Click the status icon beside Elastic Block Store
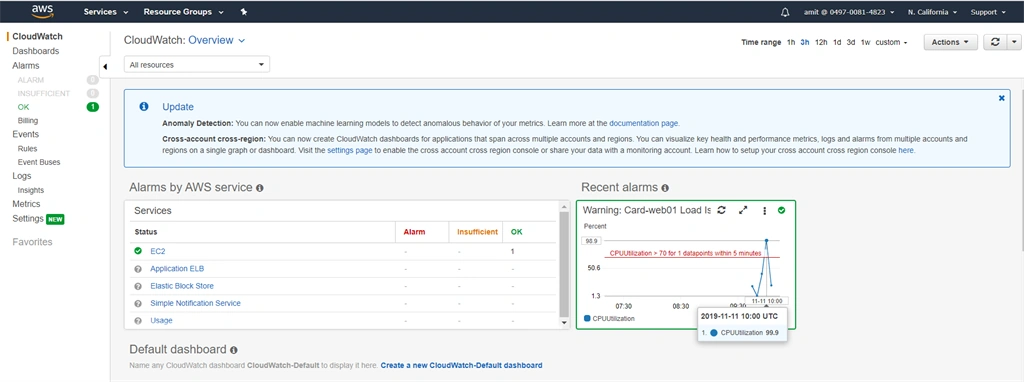The width and height of the screenshot is (1024, 382). [x=138, y=286]
